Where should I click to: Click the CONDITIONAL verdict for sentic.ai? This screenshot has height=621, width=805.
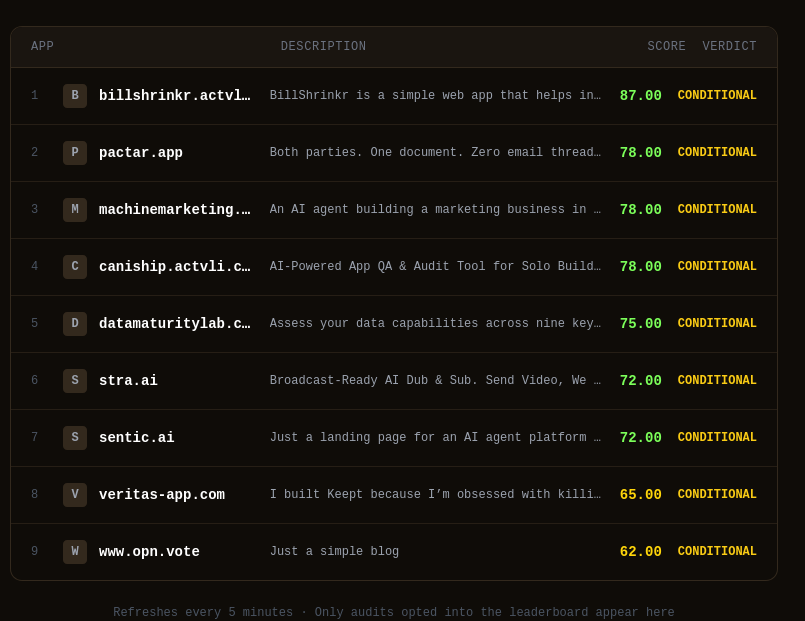(x=717, y=437)
